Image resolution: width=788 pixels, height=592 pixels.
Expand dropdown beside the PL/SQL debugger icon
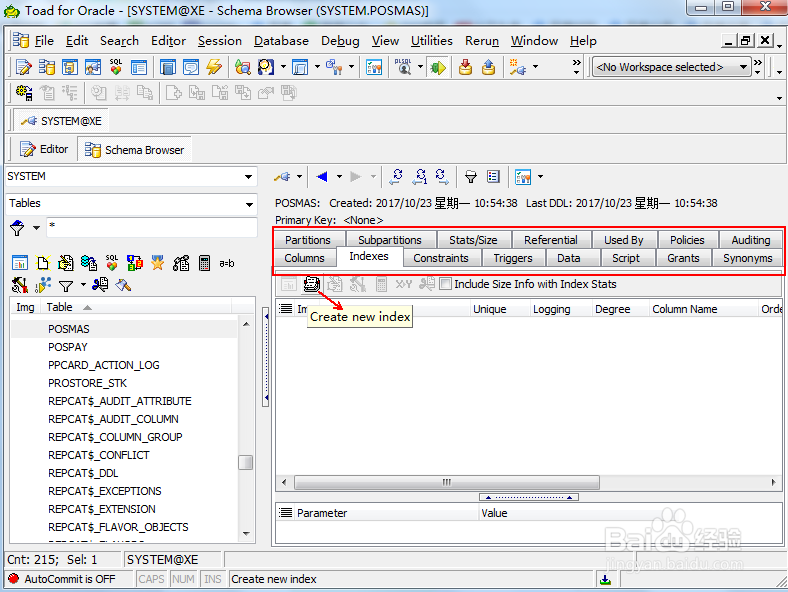[420, 67]
